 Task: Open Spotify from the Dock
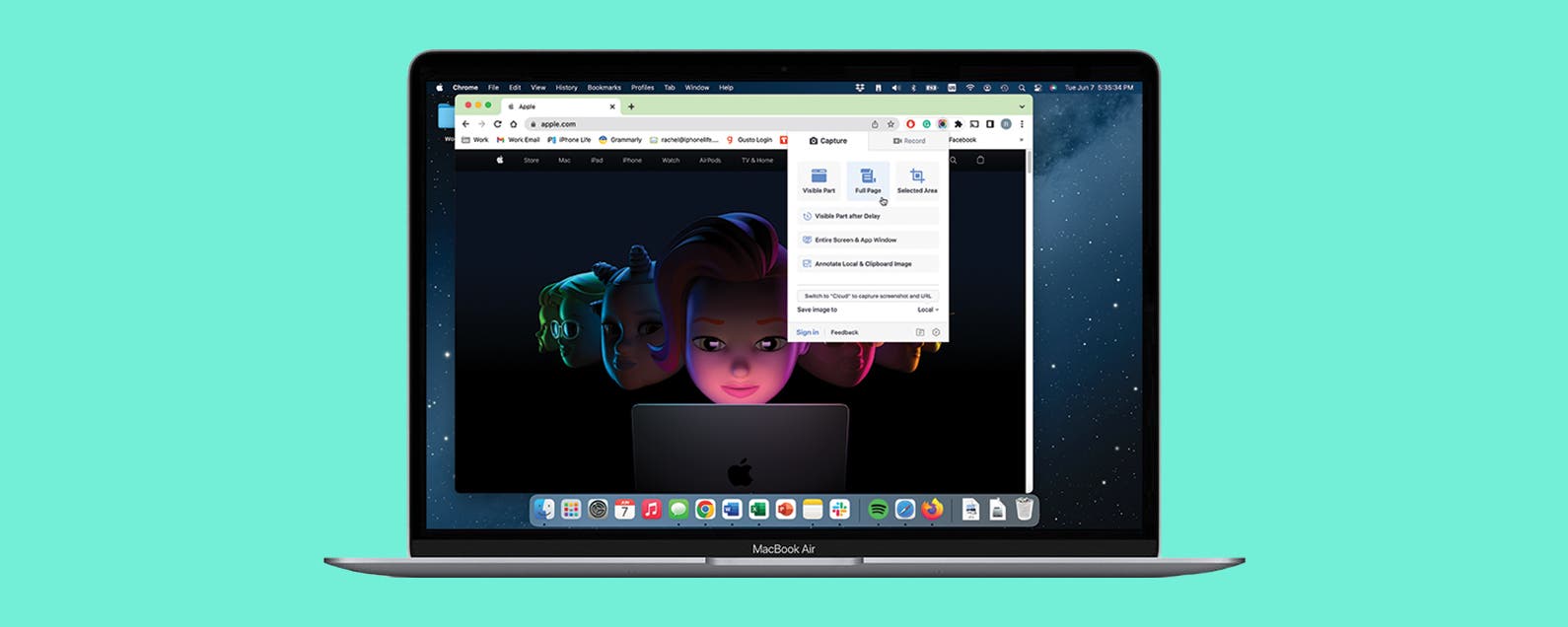(x=878, y=510)
